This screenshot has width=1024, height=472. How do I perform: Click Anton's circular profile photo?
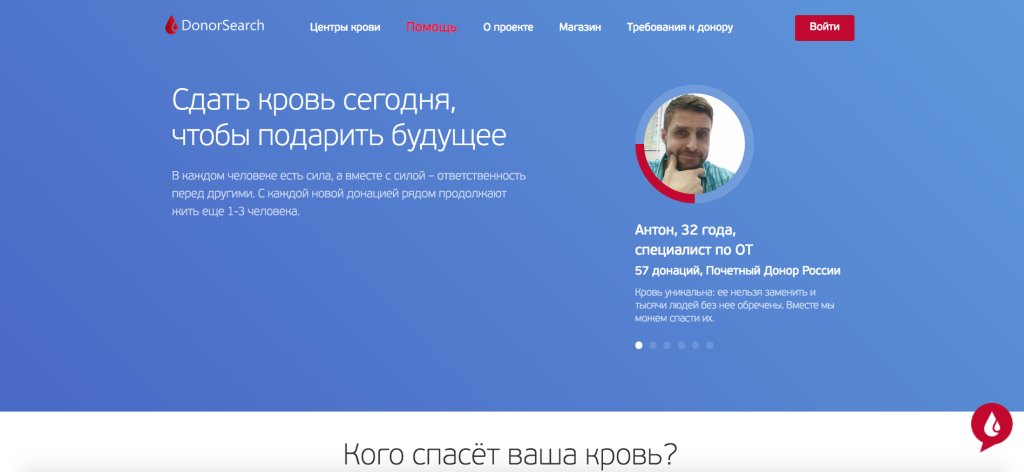tap(694, 142)
